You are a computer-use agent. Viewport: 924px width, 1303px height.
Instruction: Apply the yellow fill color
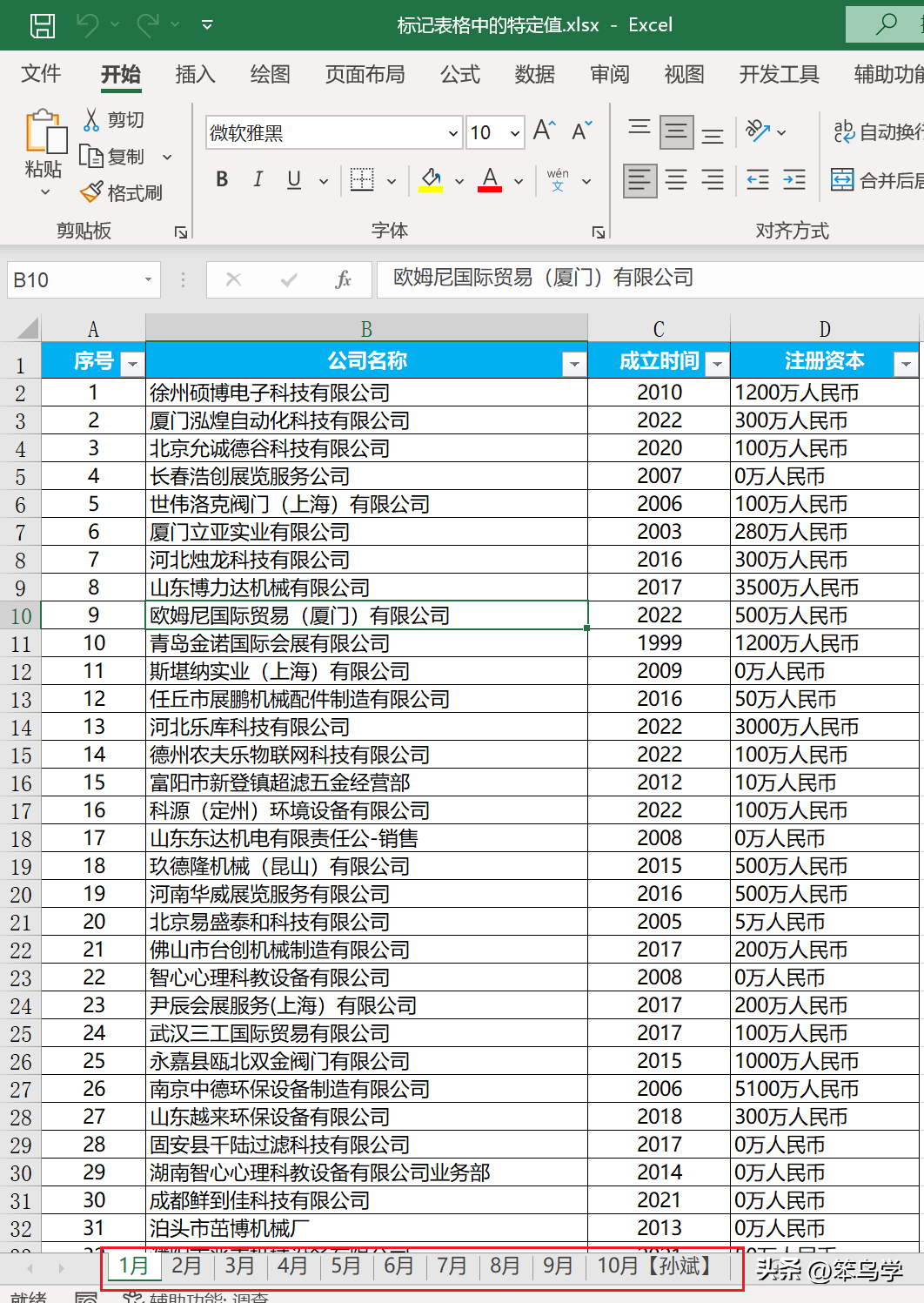point(432,180)
